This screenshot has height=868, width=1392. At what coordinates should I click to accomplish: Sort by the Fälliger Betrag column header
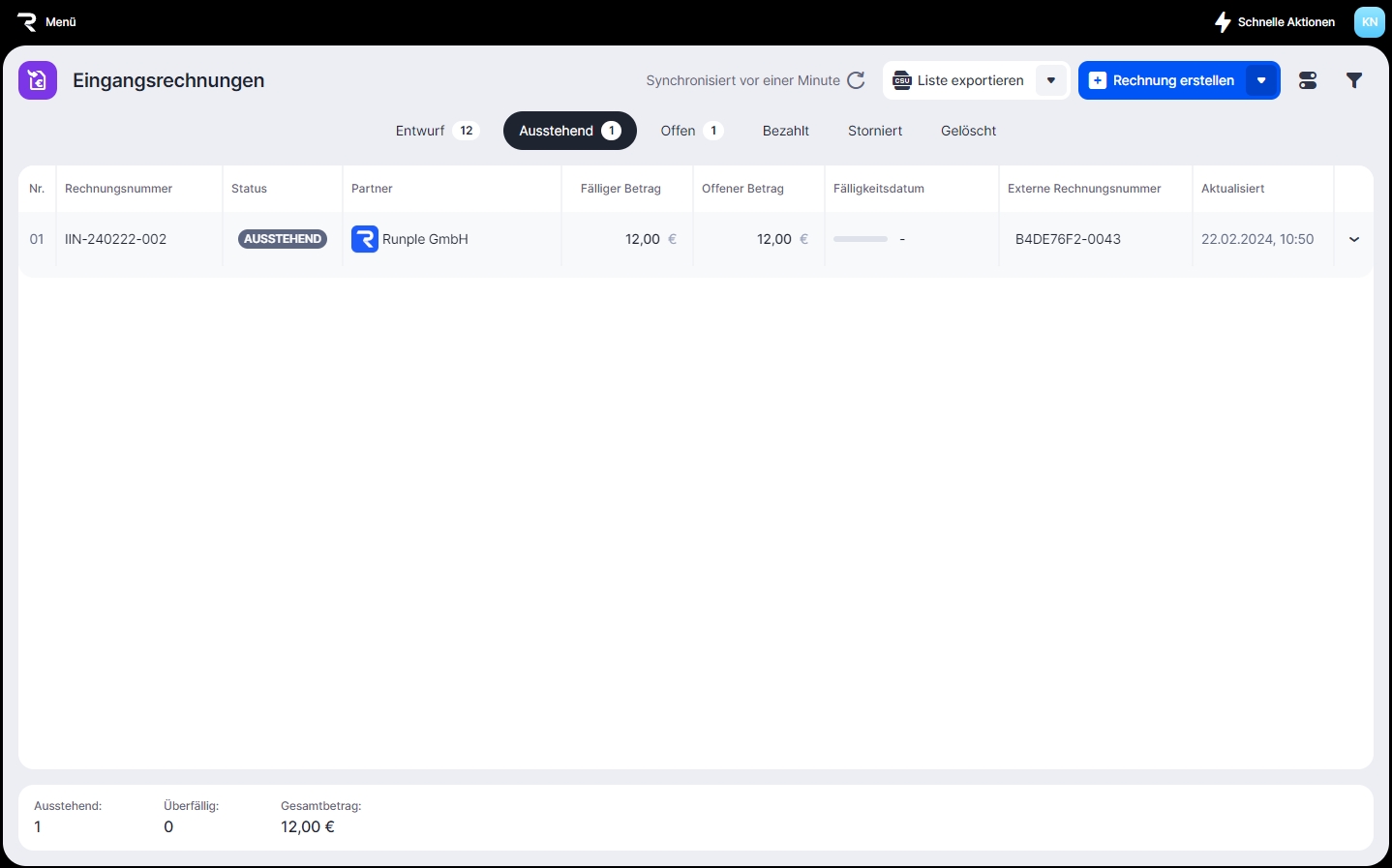coord(620,189)
